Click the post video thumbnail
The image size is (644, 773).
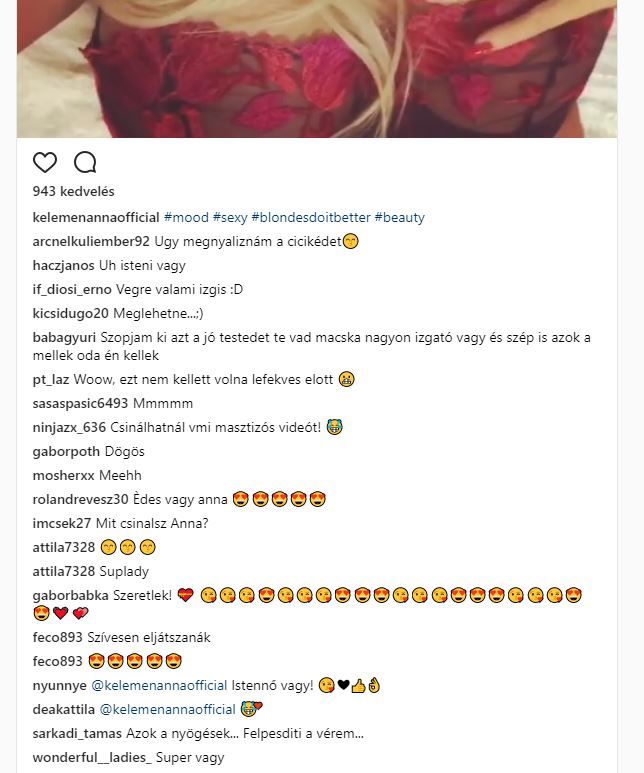pyautogui.click(x=317, y=69)
